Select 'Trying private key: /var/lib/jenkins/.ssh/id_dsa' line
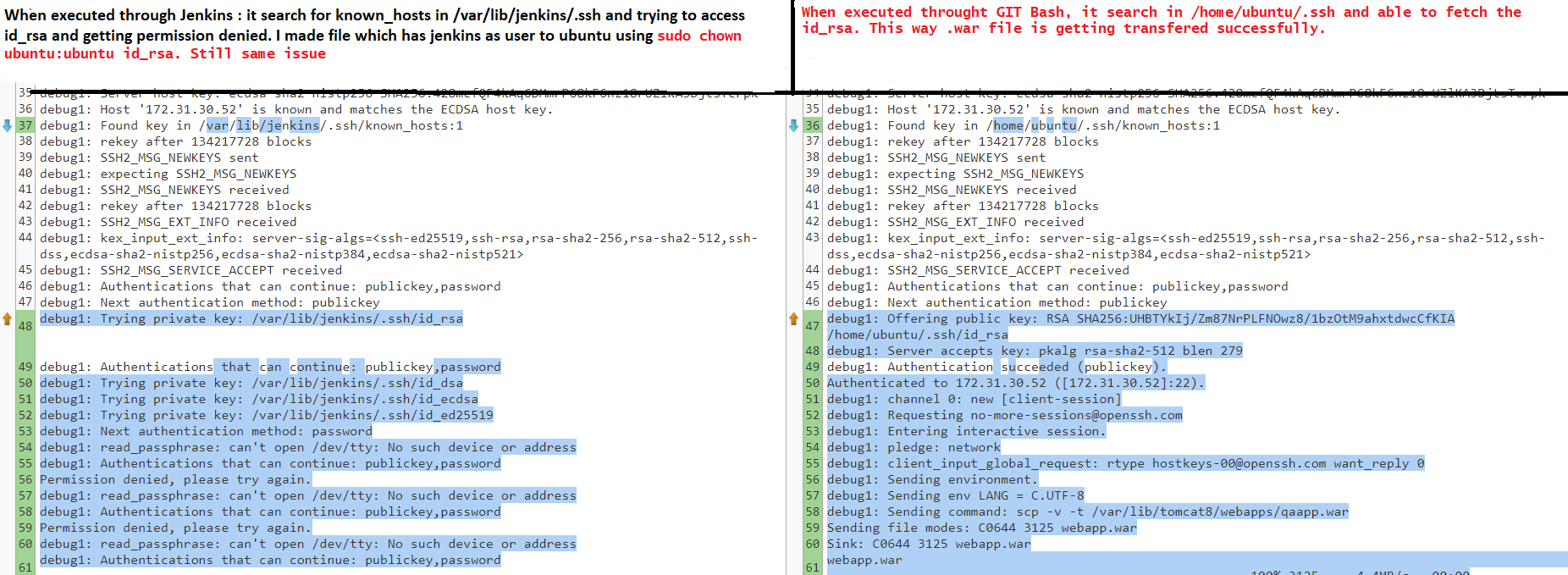 (x=251, y=383)
